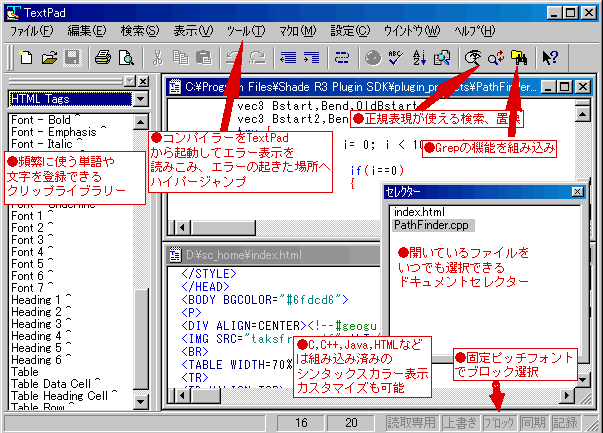Select index.html in the selector window

pyautogui.click(x=419, y=212)
